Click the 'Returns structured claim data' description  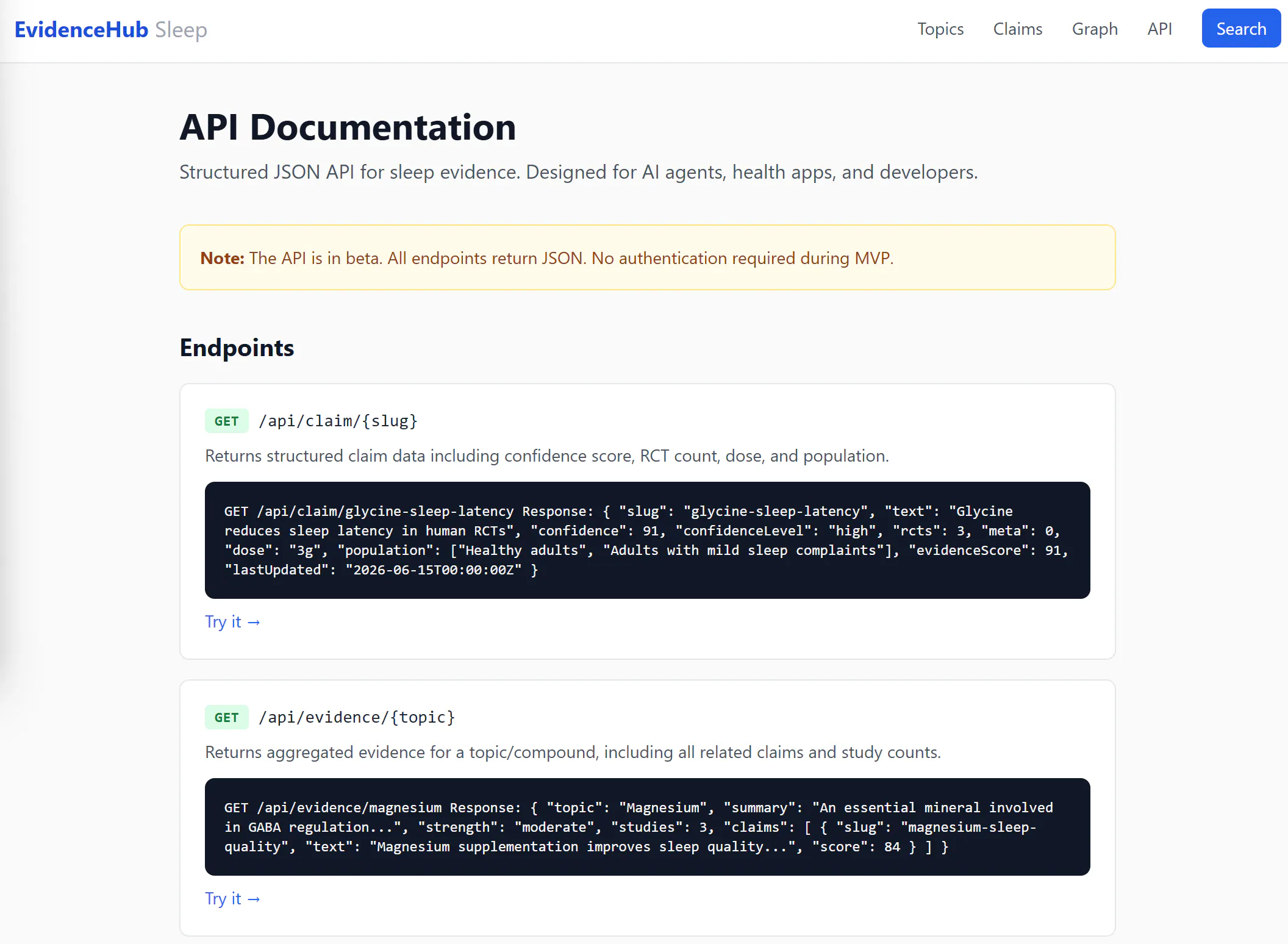click(546, 456)
